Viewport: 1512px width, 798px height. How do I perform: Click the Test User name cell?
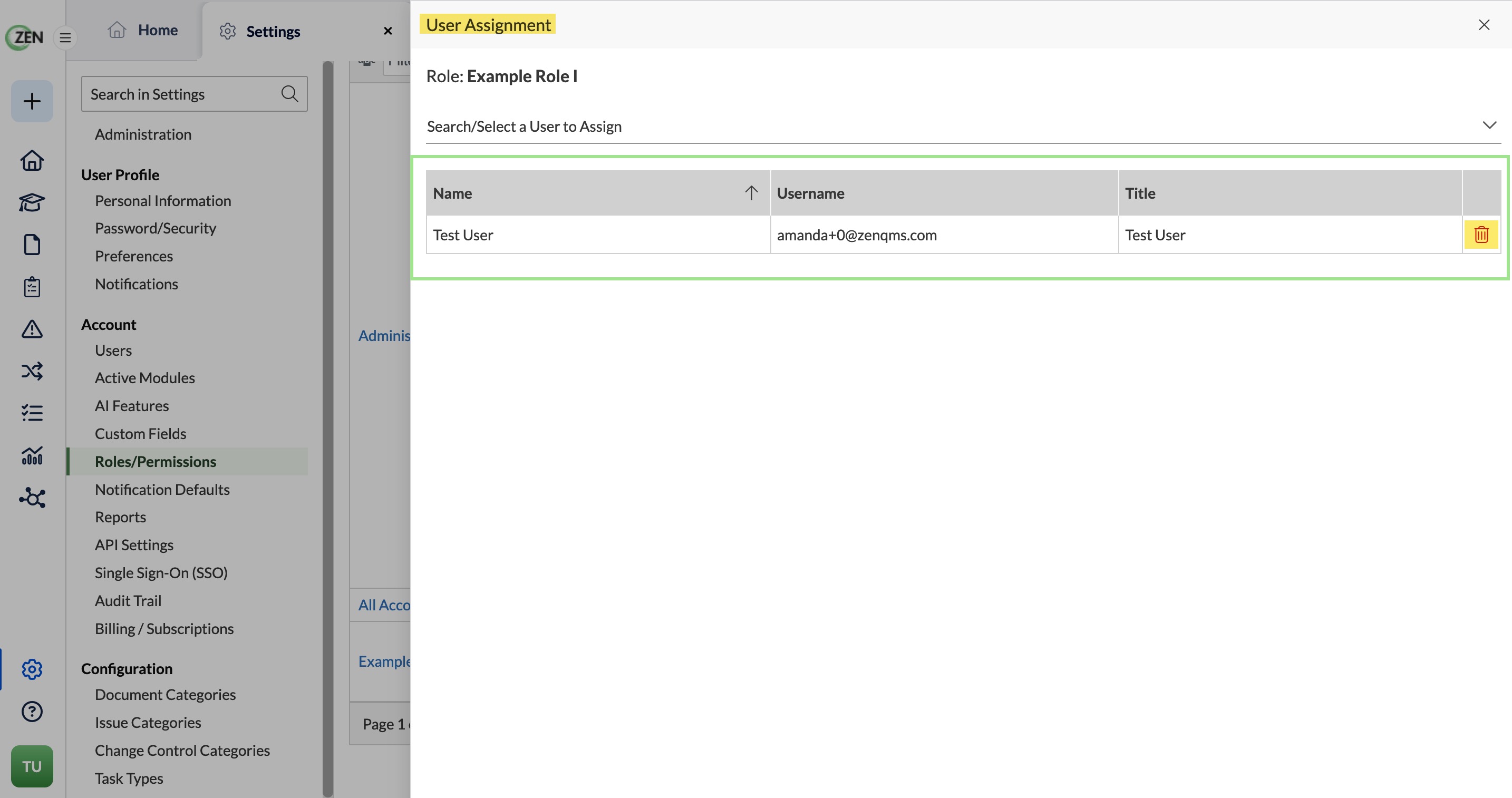click(598, 235)
